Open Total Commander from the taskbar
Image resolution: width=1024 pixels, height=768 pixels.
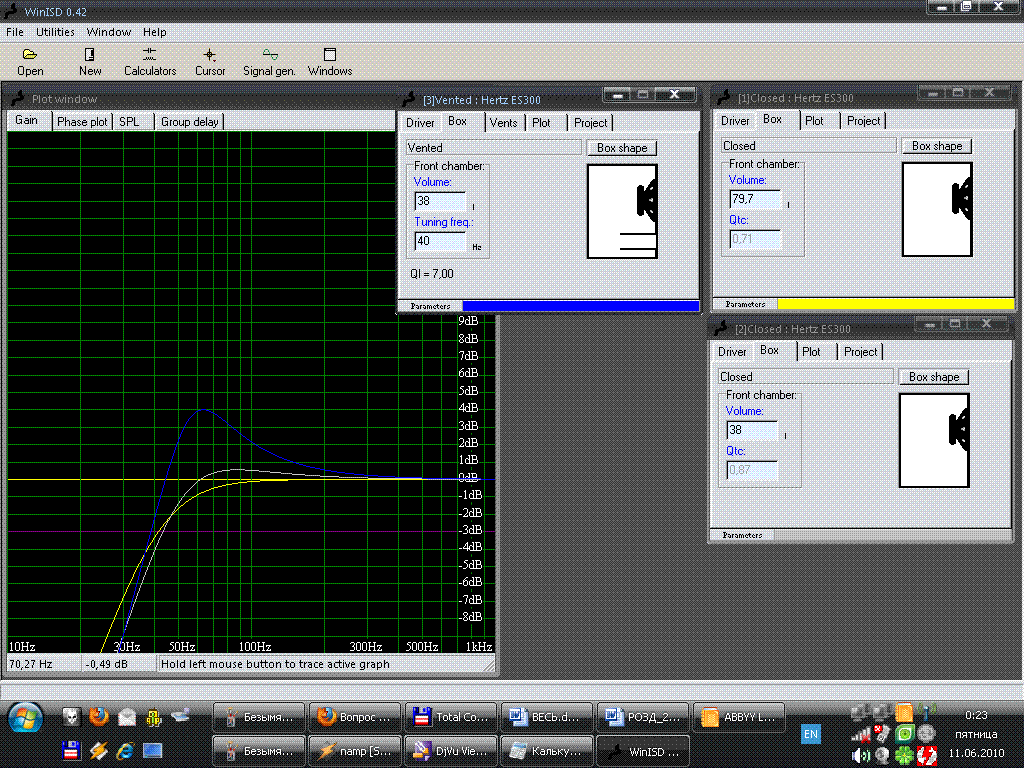(448, 717)
